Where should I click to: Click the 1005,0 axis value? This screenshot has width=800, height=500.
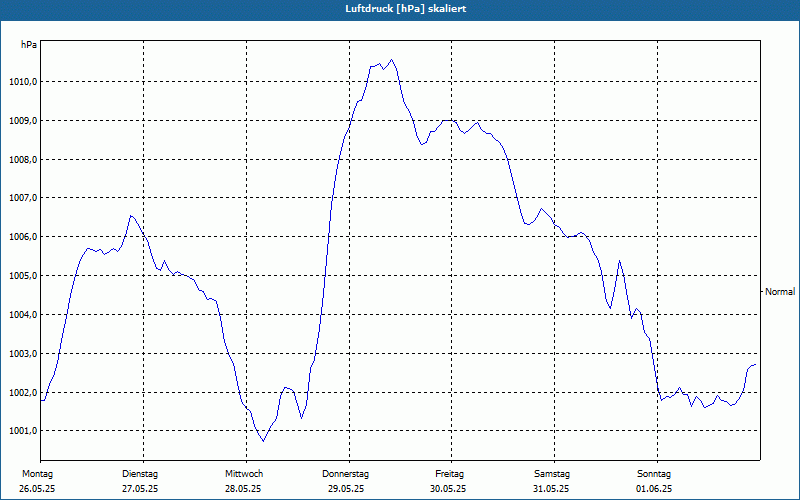23,276
